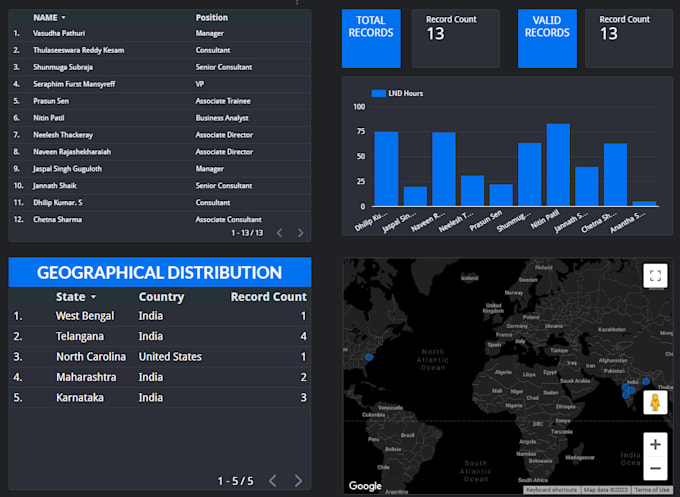Click the North Carolina map marker
Viewport: 680px width, 497px height.
[x=369, y=357]
